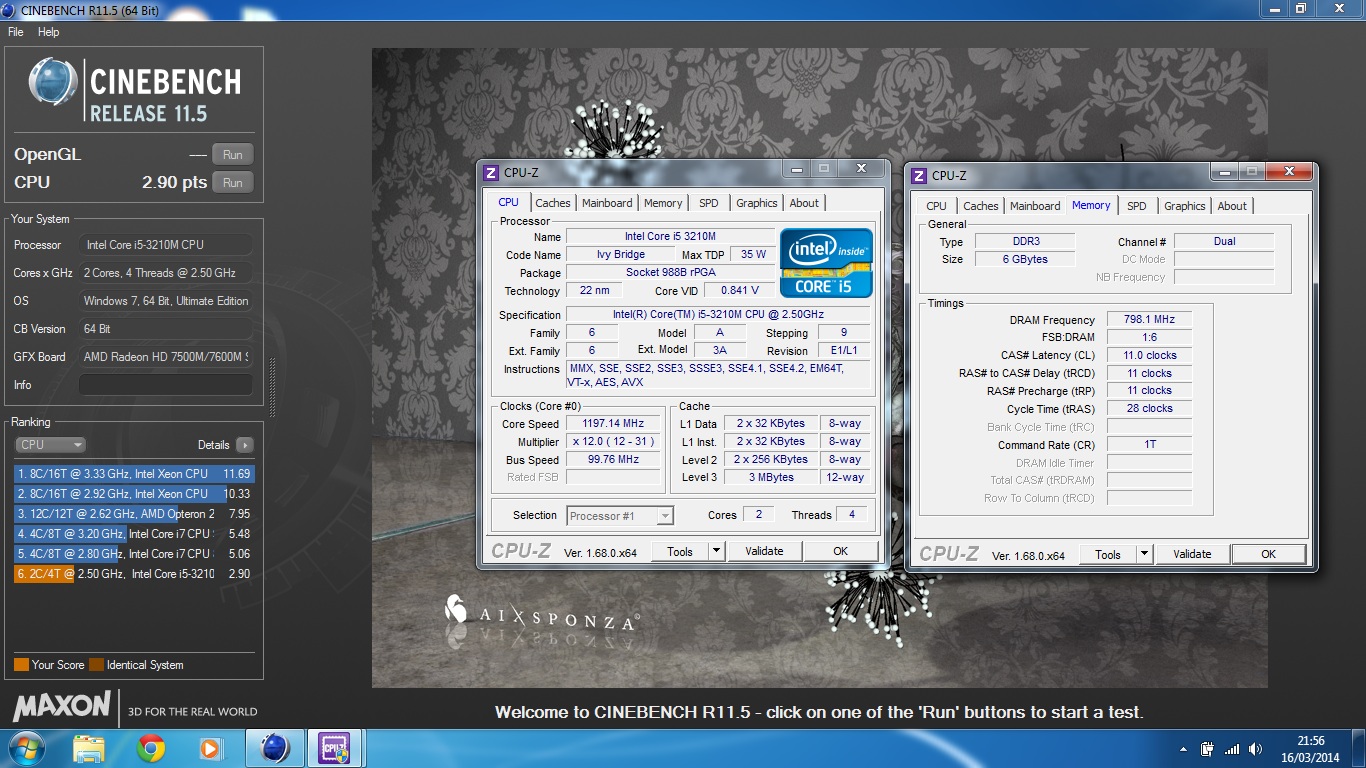Image resolution: width=1366 pixels, height=768 pixels.
Task: Click the MAXON logo
Action: coord(61,706)
